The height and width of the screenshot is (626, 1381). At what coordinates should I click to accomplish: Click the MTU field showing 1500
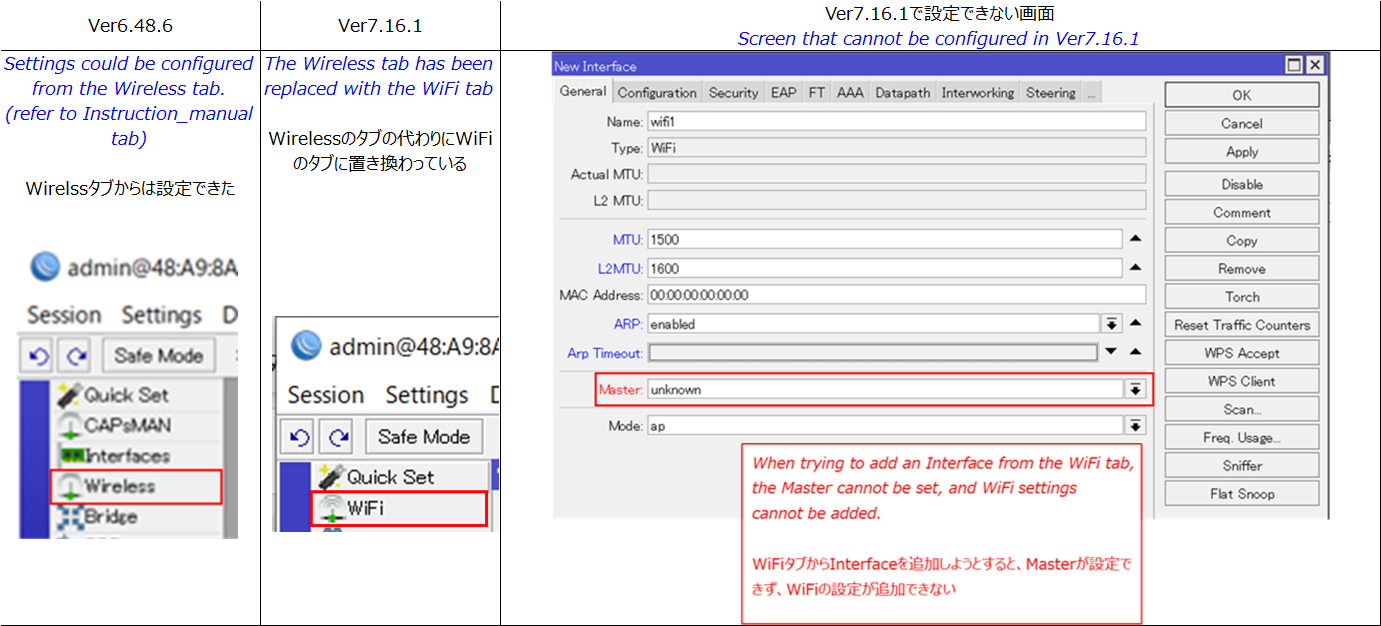click(x=885, y=240)
